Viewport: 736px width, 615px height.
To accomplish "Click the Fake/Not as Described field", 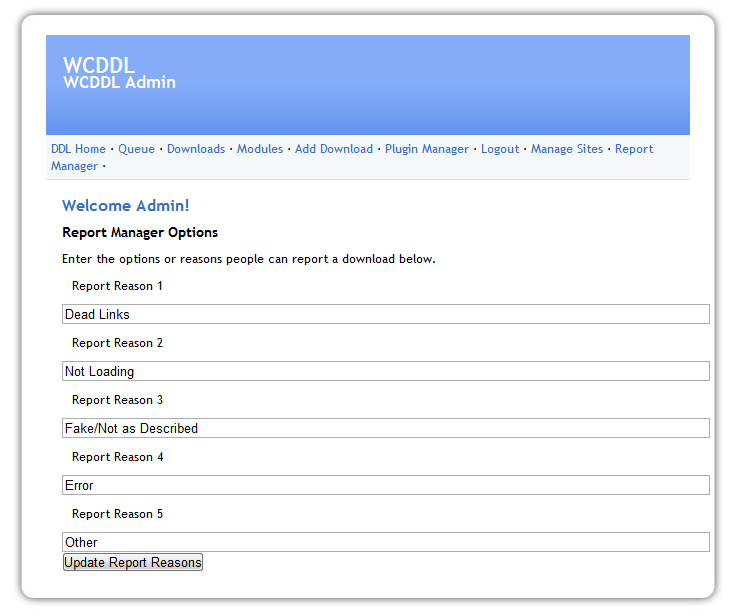I will point(385,428).
